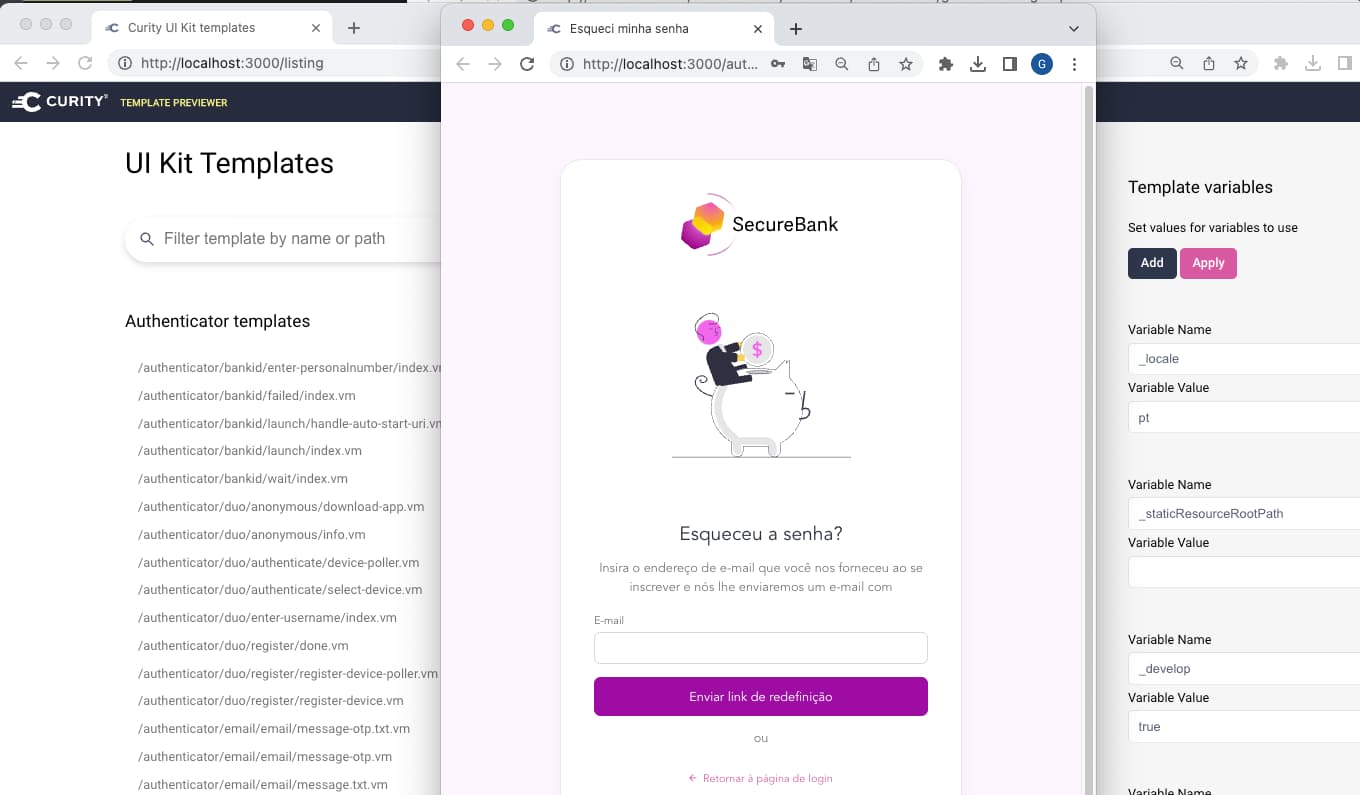Open the G profile avatar
This screenshot has width=1360, height=795.
tap(1042, 64)
